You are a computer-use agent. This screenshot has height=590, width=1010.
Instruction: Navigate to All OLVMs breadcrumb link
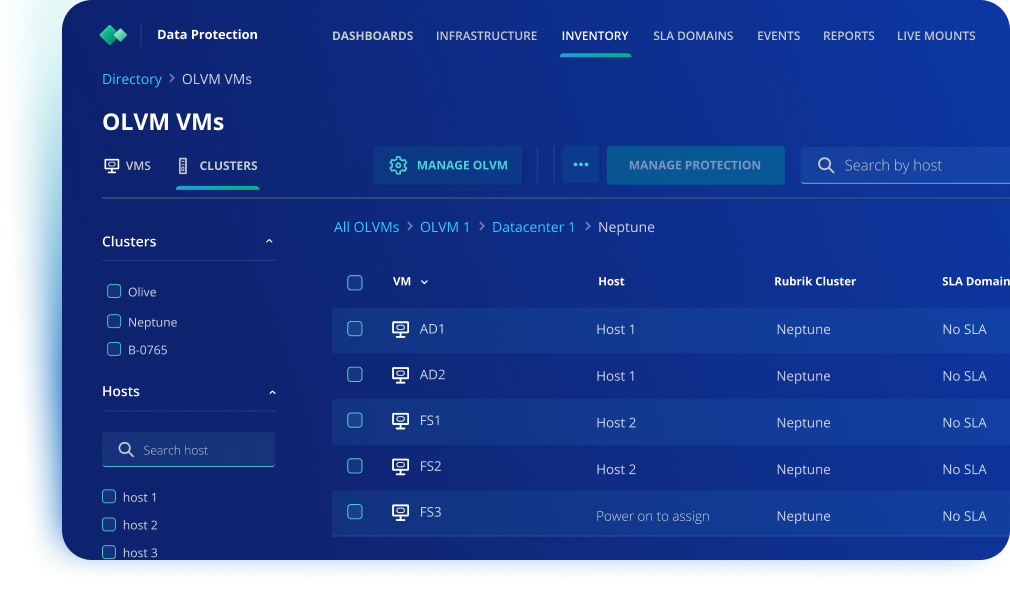366,227
